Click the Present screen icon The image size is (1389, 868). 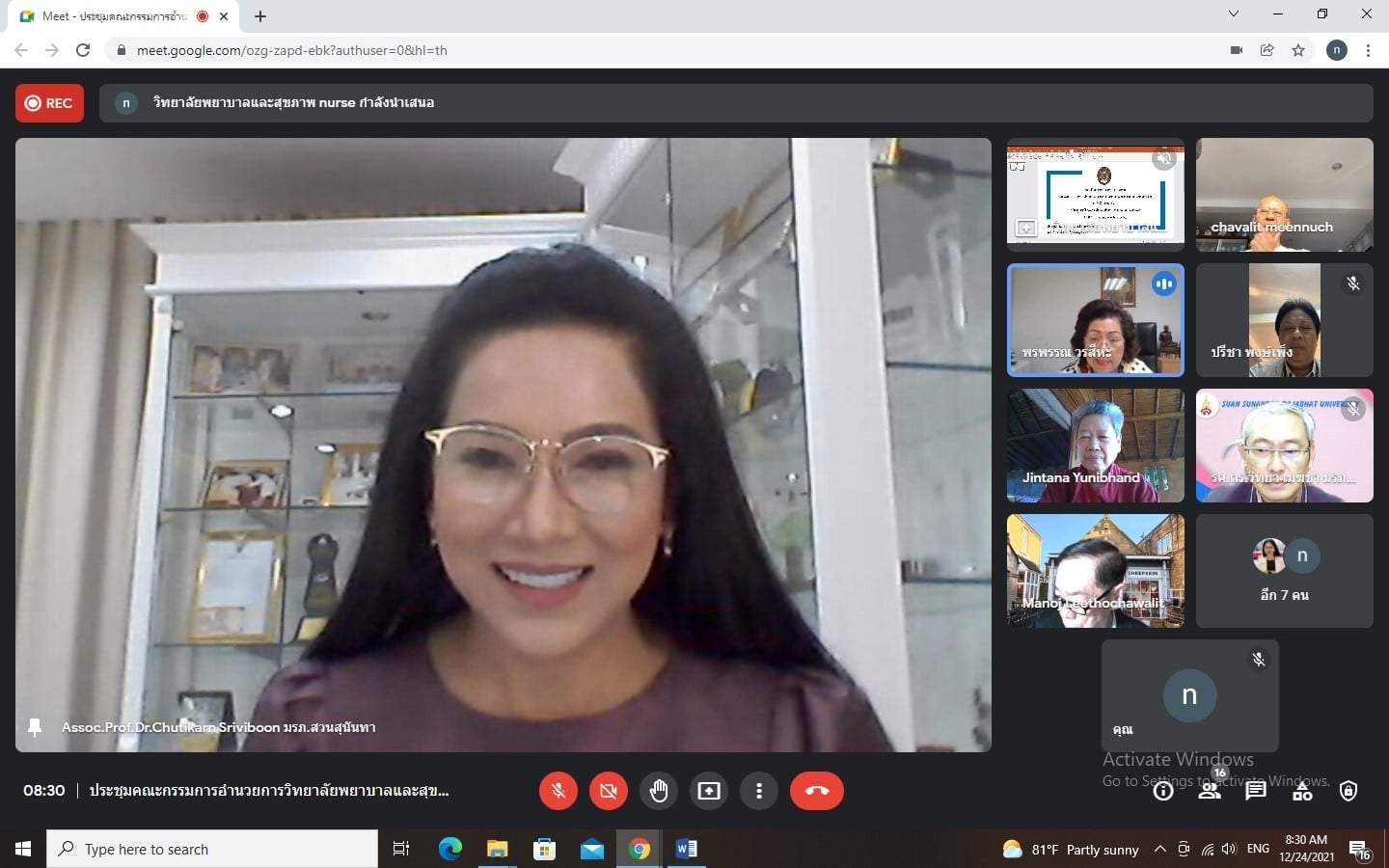click(x=709, y=791)
